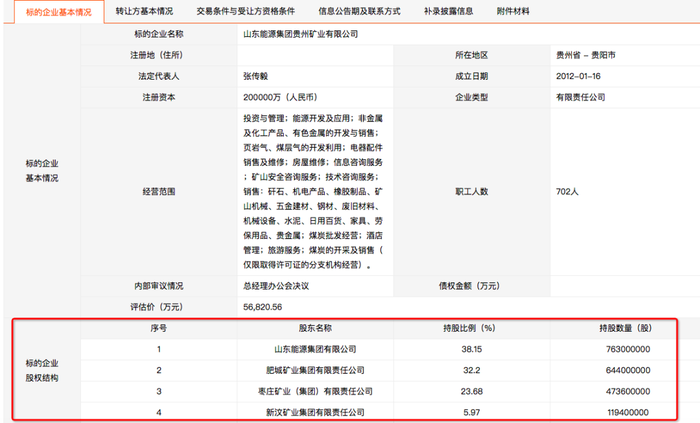This screenshot has width=700, height=423.
Task: Click the legal representative value 张传毅
Action: tap(255, 76)
